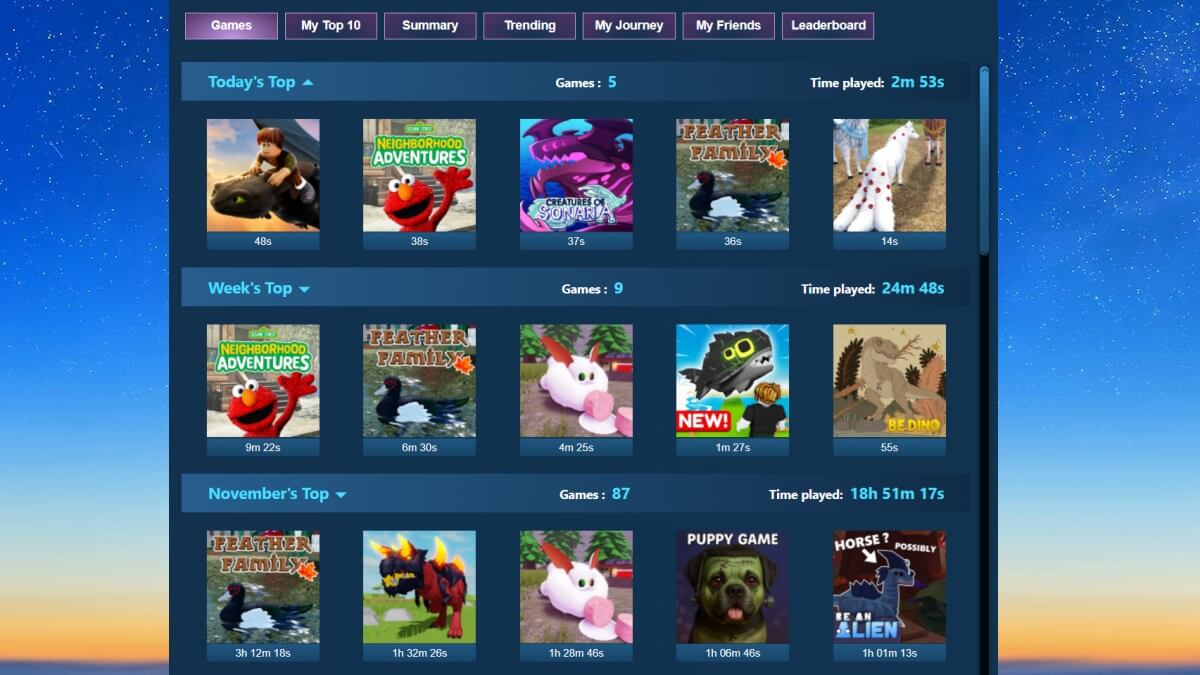Open the Leaderboard tab
This screenshot has height=675, width=1200.
(828, 26)
